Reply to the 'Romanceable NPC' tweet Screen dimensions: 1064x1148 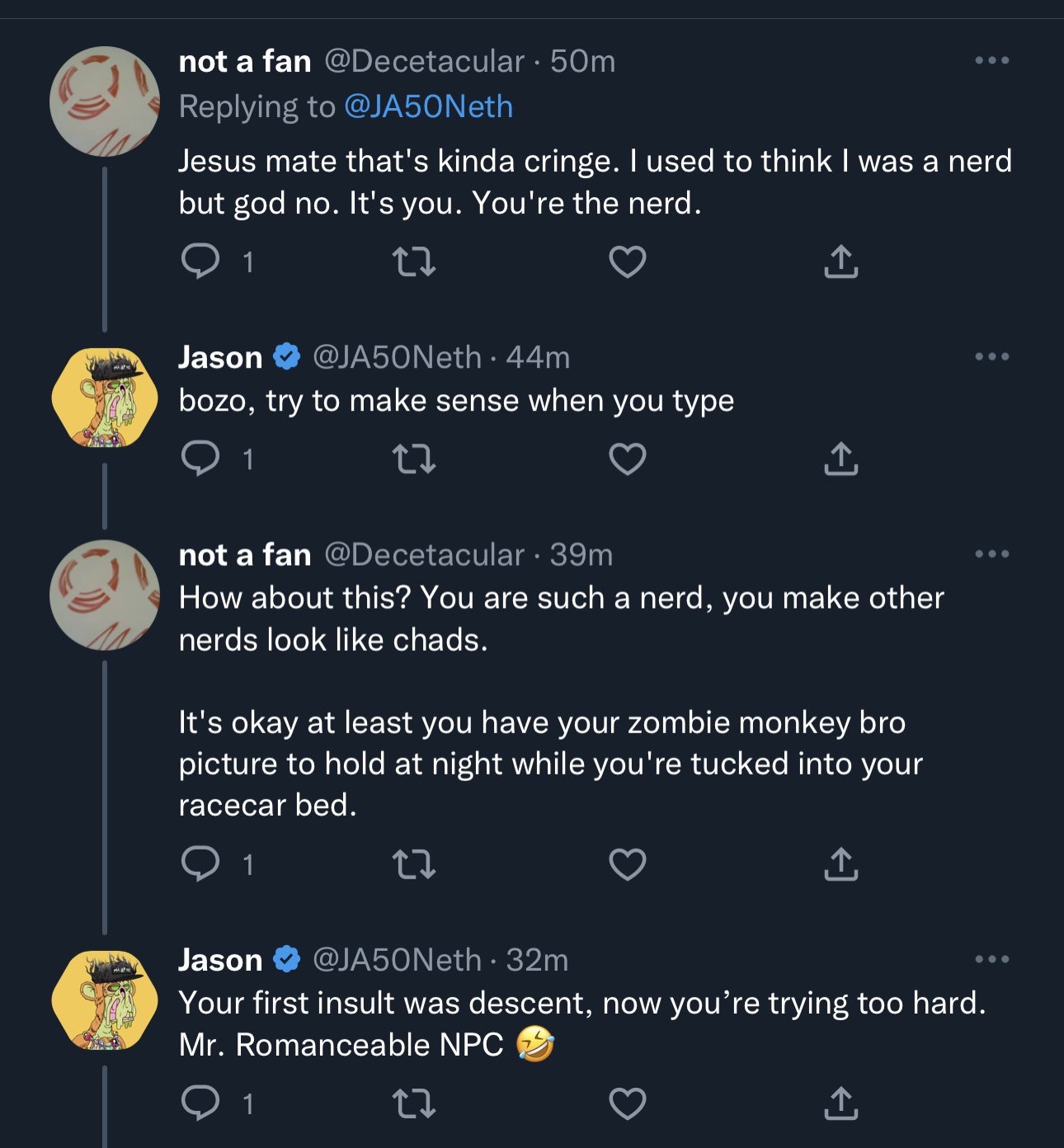click(200, 1103)
